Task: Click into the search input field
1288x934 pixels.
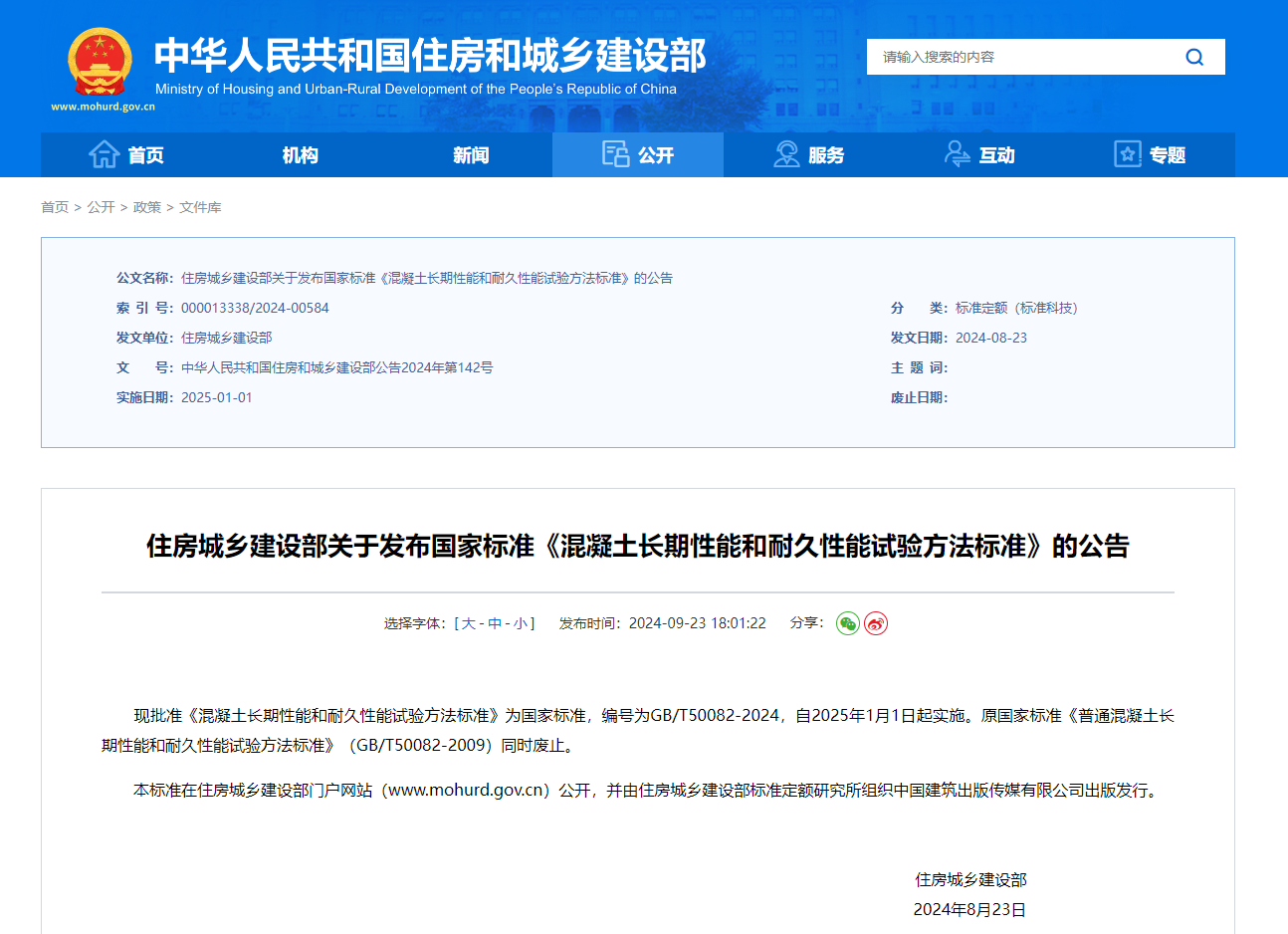Action: (1015, 57)
